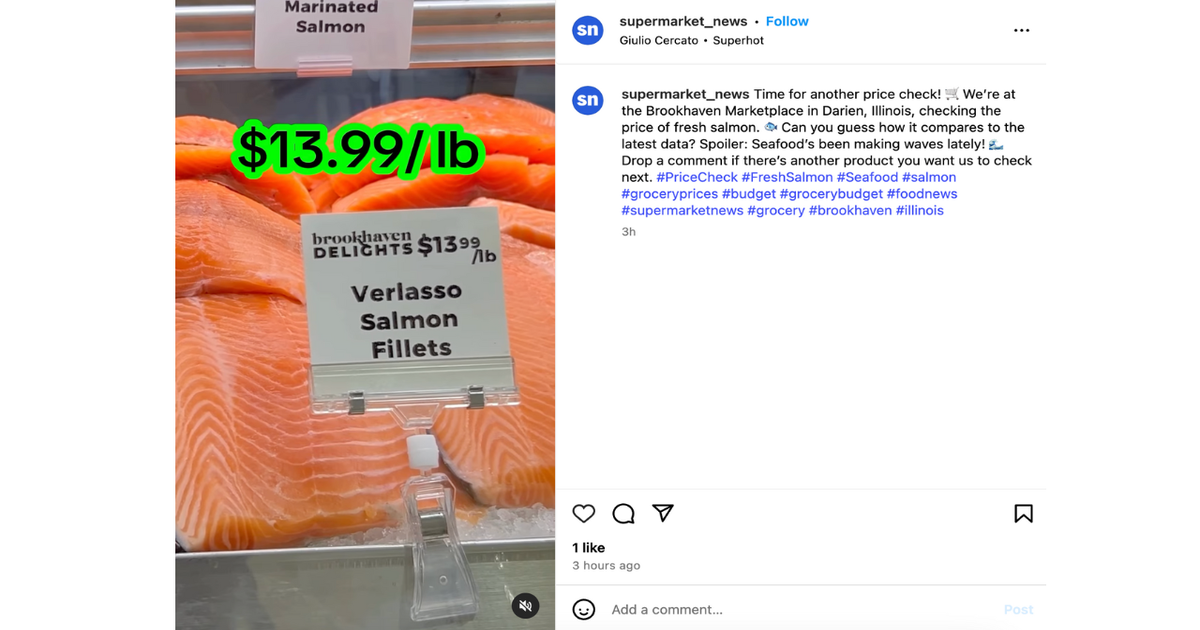Save the post with the bookmark icon
Viewport: 1200px width, 630px height.
(1023, 513)
